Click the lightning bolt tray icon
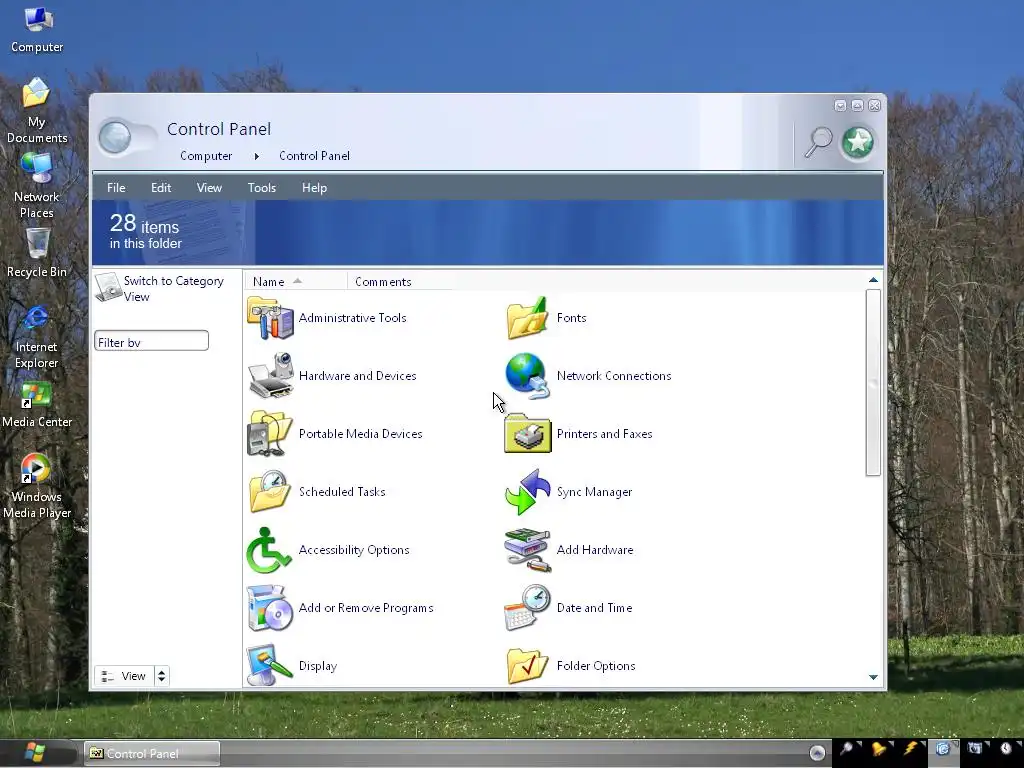The width and height of the screenshot is (1024, 768). coord(910,748)
